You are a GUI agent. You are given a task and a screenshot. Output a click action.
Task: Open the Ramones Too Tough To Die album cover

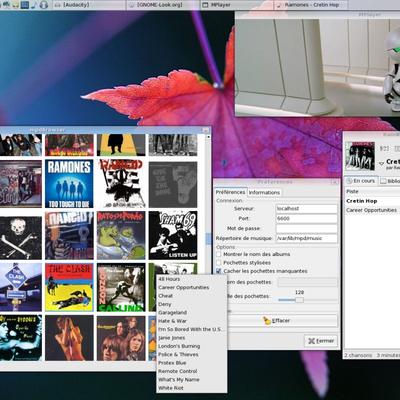pos(69,184)
